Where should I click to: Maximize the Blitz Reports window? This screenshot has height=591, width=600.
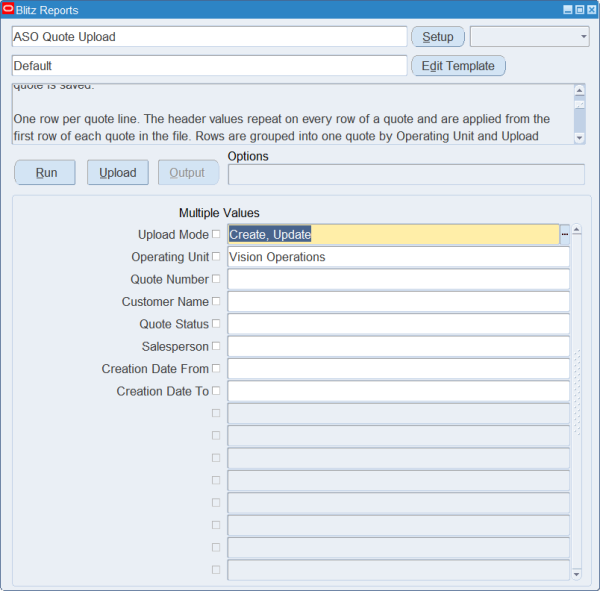point(580,10)
